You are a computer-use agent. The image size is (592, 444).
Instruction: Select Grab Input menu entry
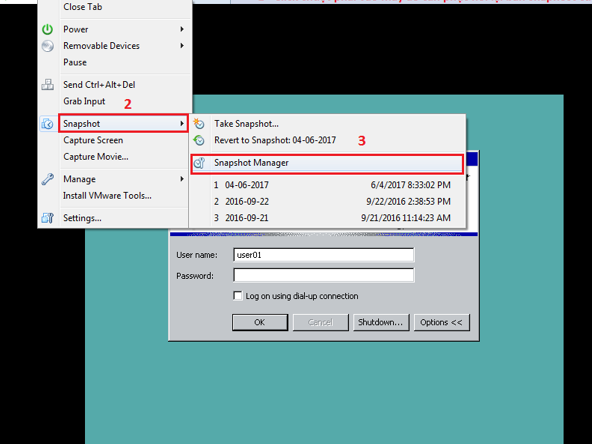point(84,101)
